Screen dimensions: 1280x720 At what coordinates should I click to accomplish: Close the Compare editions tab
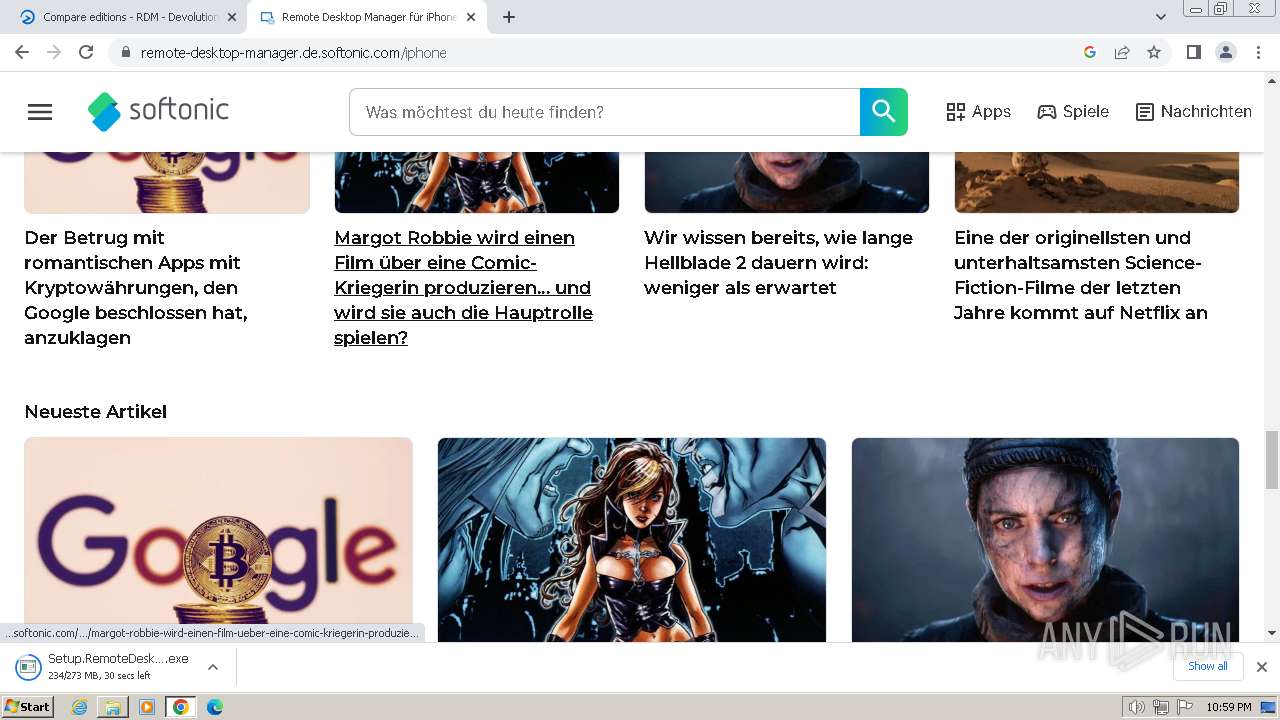tap(232, 17)
